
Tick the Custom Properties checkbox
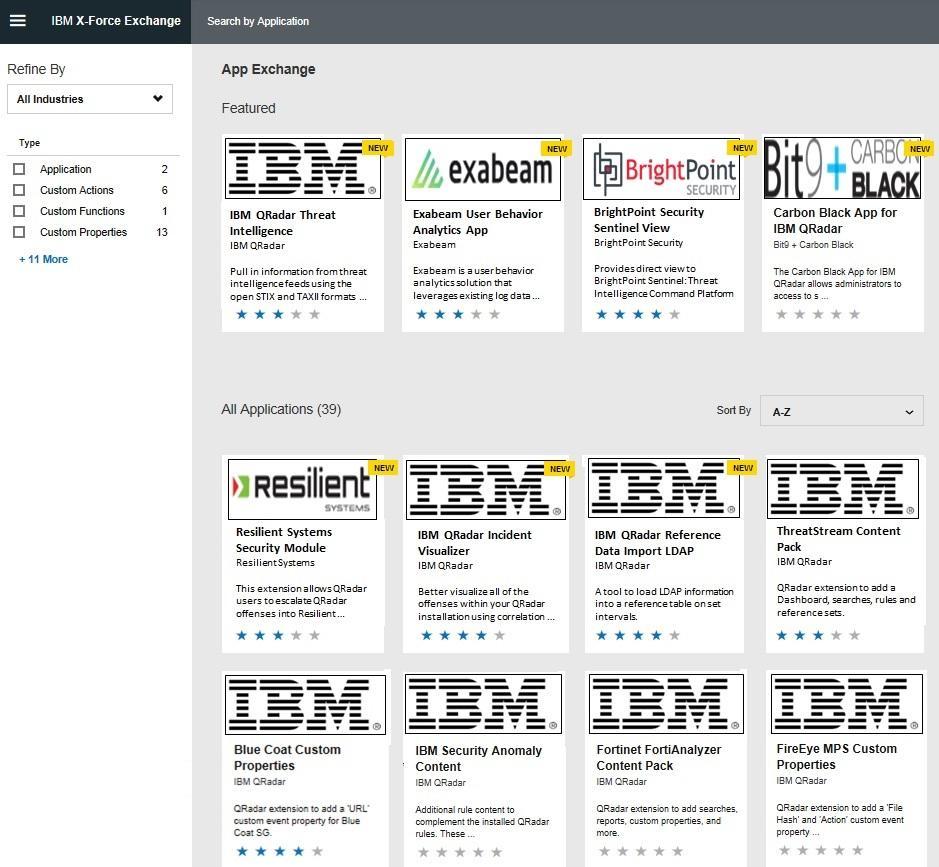[x=19, y=232]
